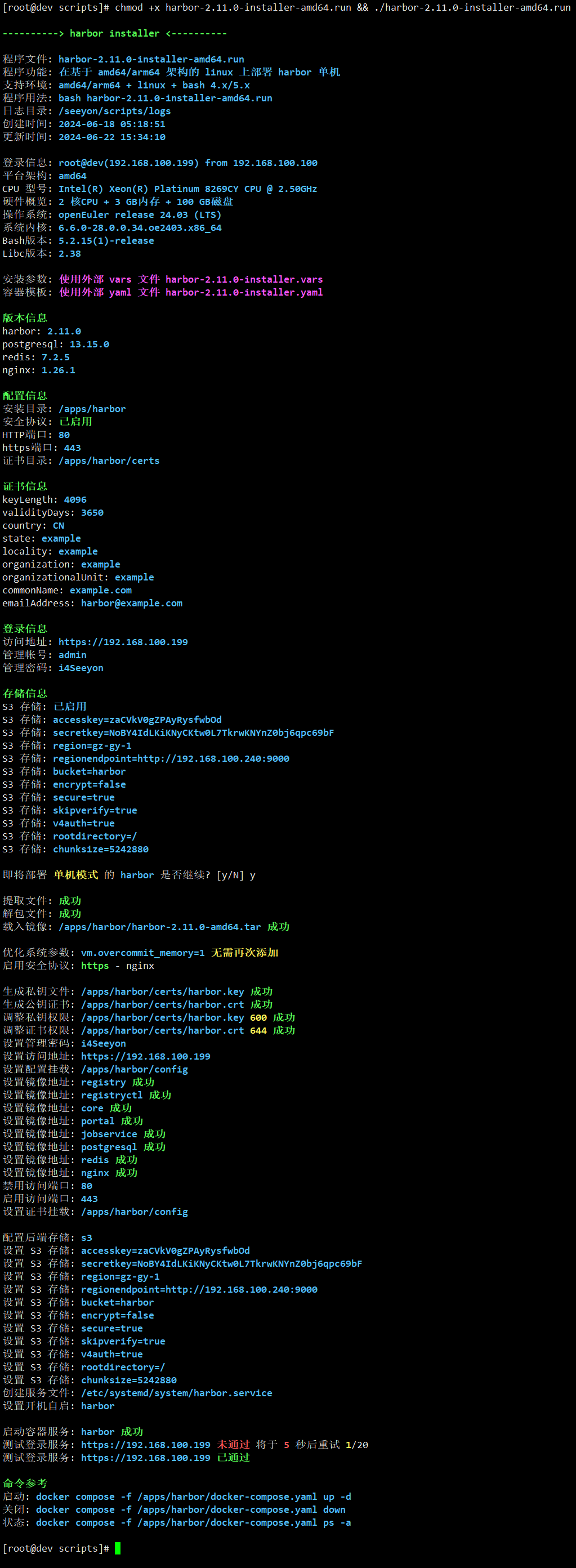Select admin account name after 管理帐号
The width and height of the screenshot is (576, 1568).
click(x=73, y=655)
